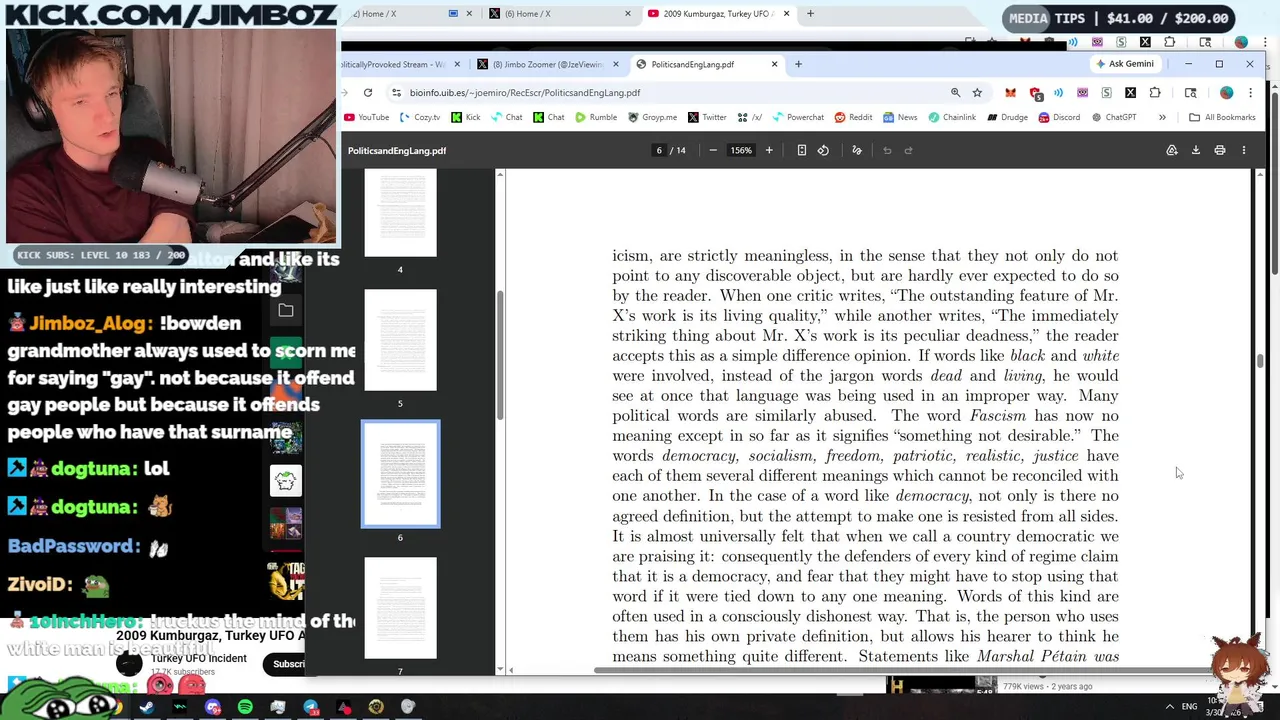Open the Powerchat bookmark
1280x720 pixels.
point(797,117)
